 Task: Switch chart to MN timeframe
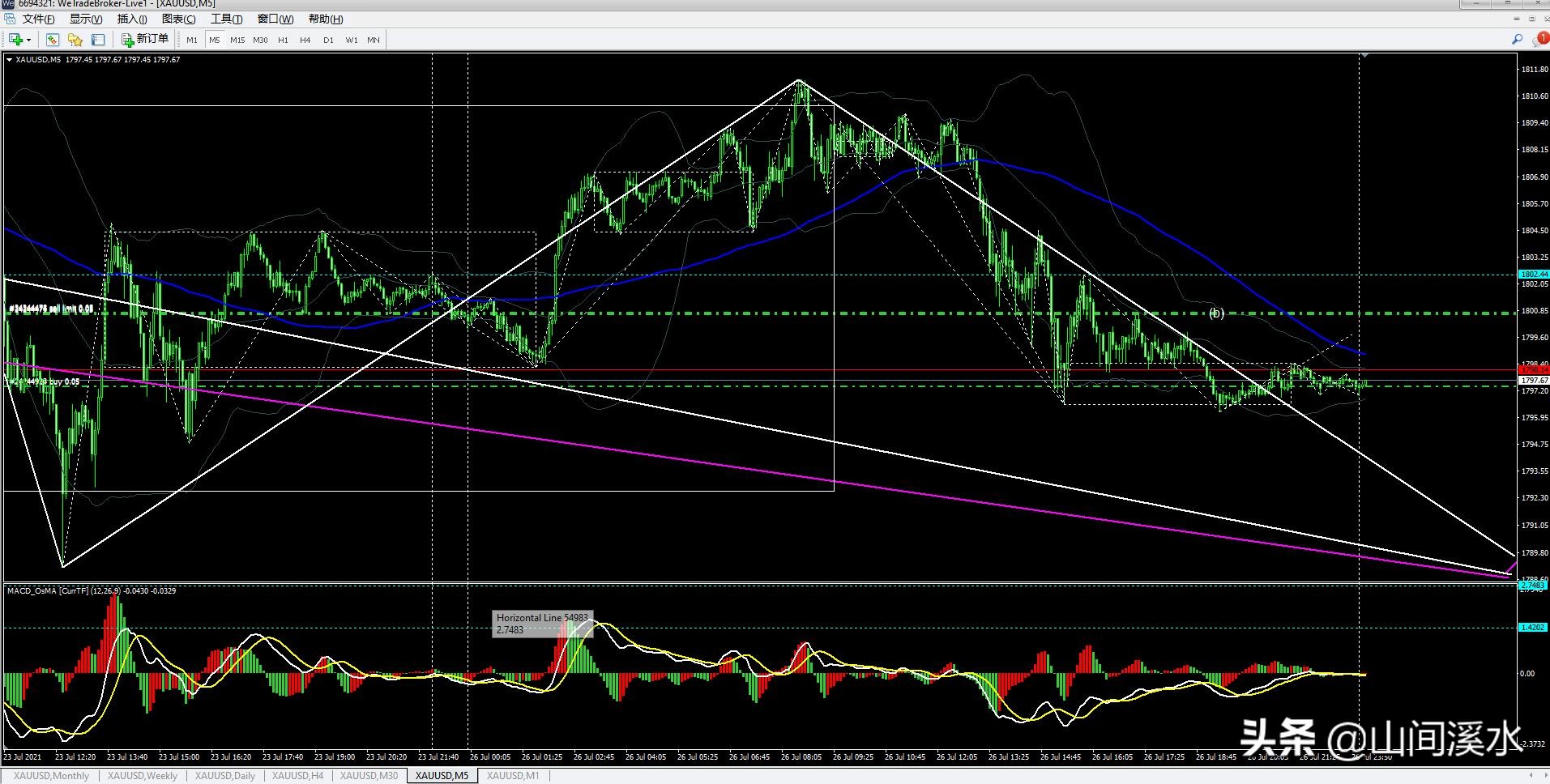[374, 40]
